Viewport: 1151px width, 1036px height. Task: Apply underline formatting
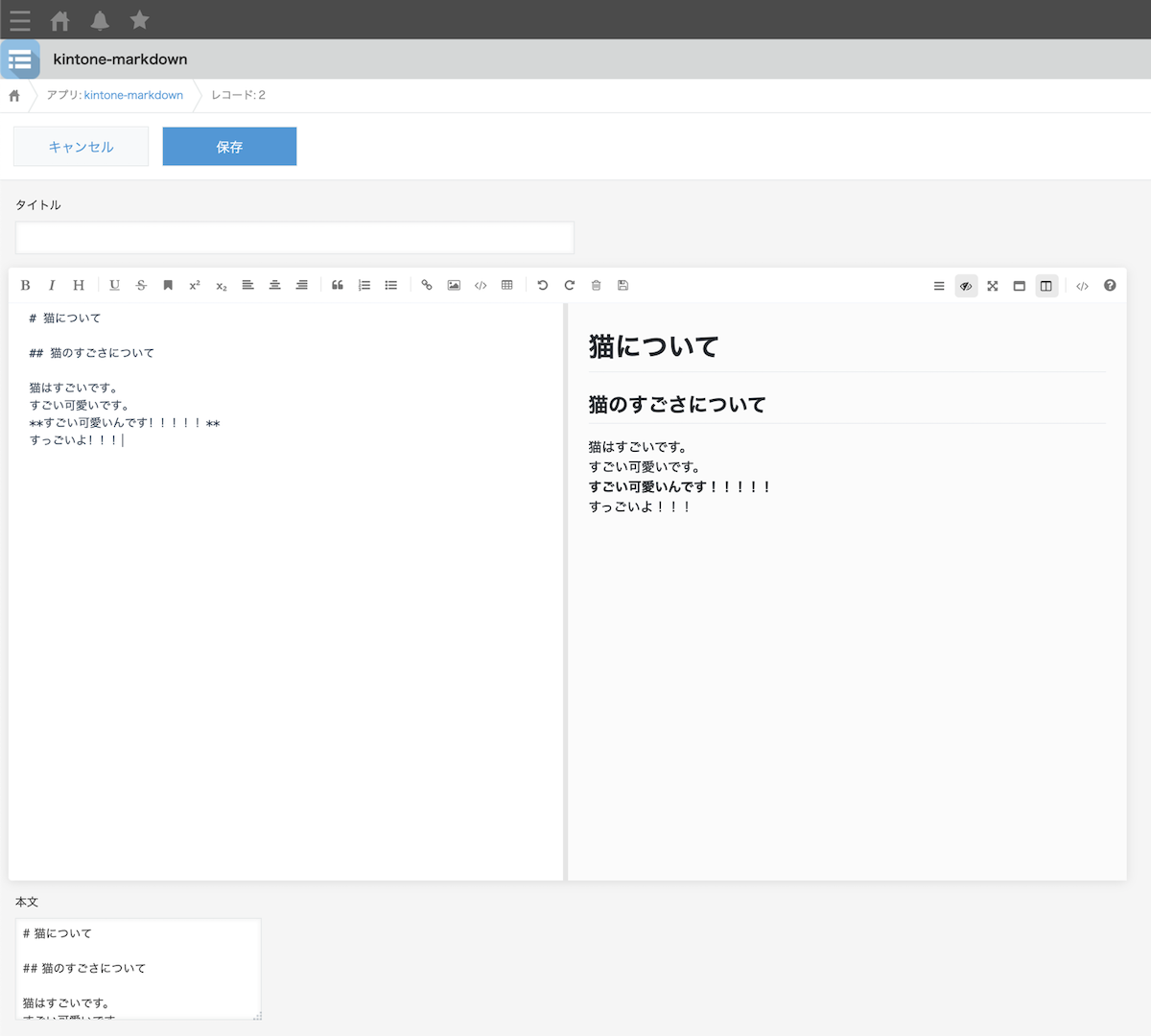click(115, 285)
